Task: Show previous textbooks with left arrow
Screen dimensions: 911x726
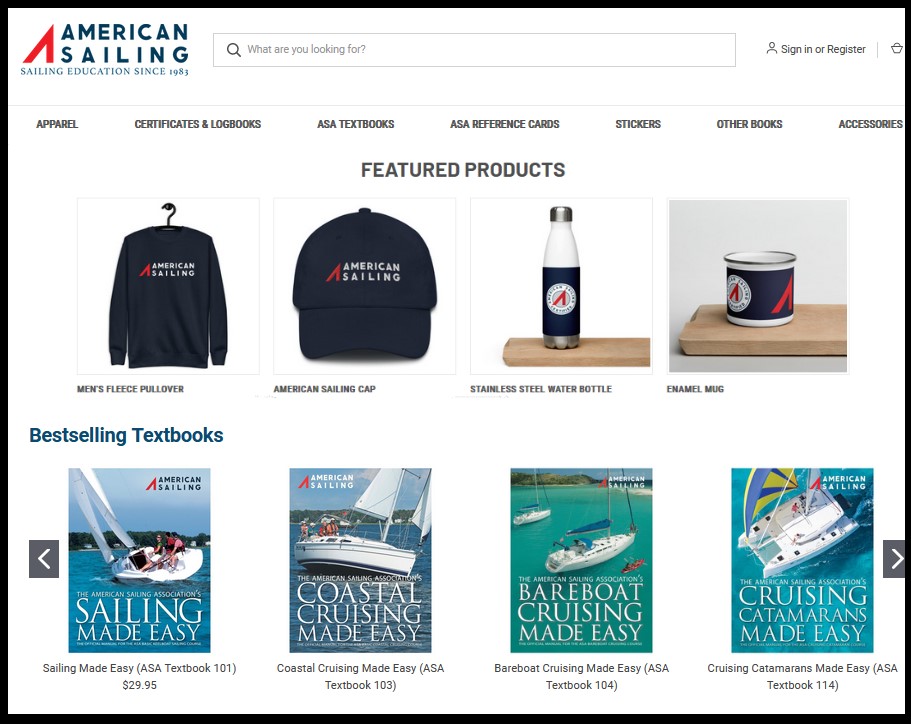Action: click(44, 559)
